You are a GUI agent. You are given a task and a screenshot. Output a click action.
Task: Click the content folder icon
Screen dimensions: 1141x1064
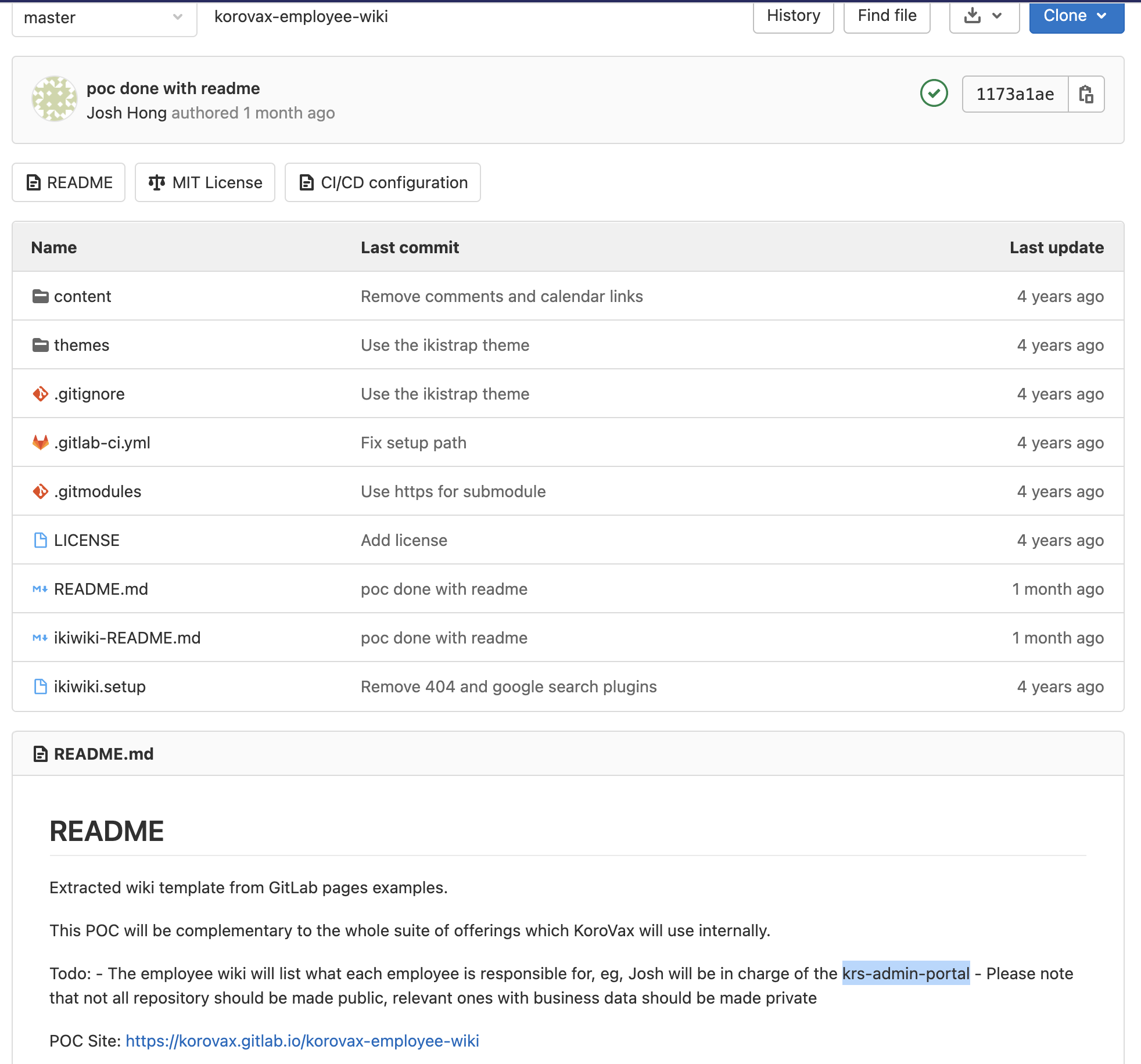pos(41,296)
